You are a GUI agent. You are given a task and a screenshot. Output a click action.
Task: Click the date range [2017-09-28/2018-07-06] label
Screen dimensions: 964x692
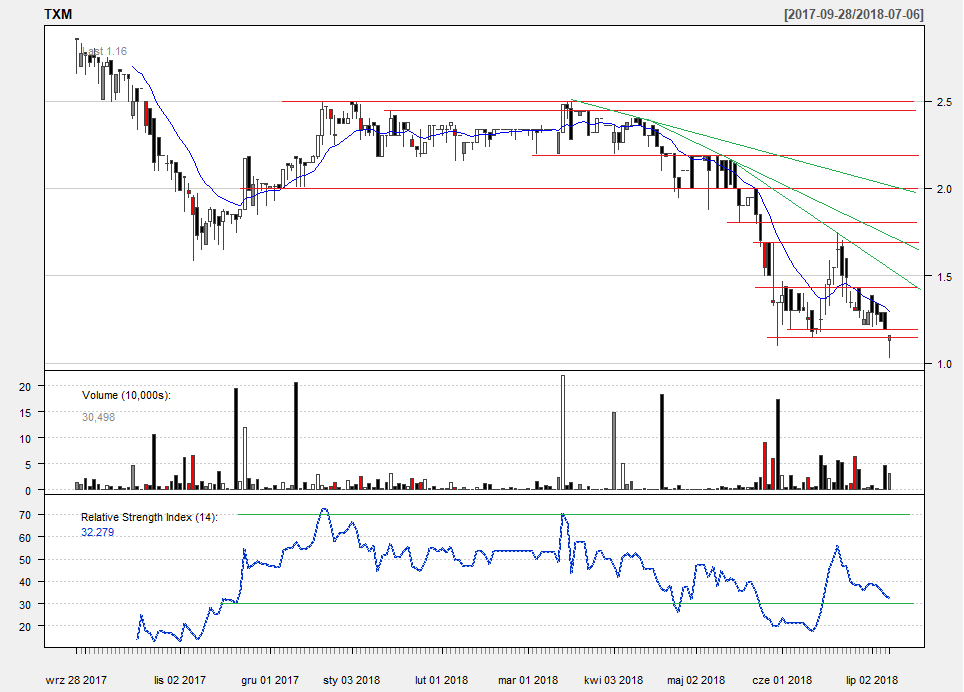(853, 14)
